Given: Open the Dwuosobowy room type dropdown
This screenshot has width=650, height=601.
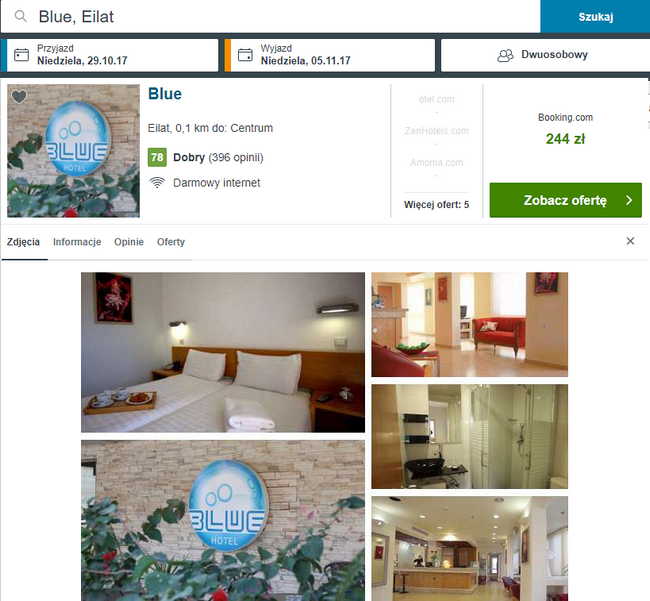Looking at the screenshot, I should tap(545, 55).
